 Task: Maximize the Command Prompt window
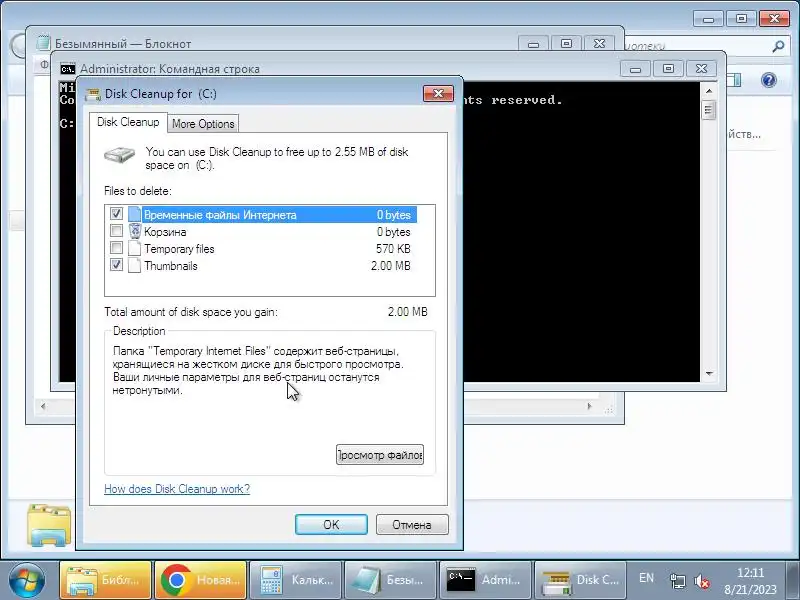coord(668,69)
